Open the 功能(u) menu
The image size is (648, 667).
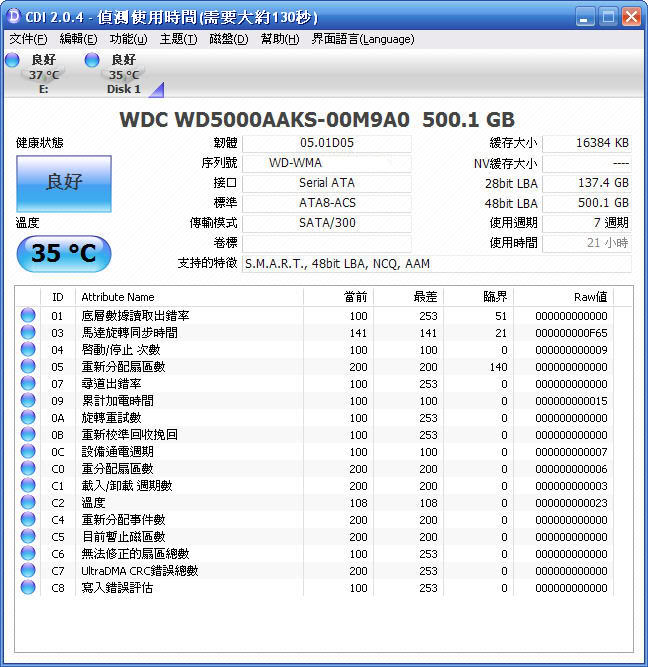coord(128,39)
